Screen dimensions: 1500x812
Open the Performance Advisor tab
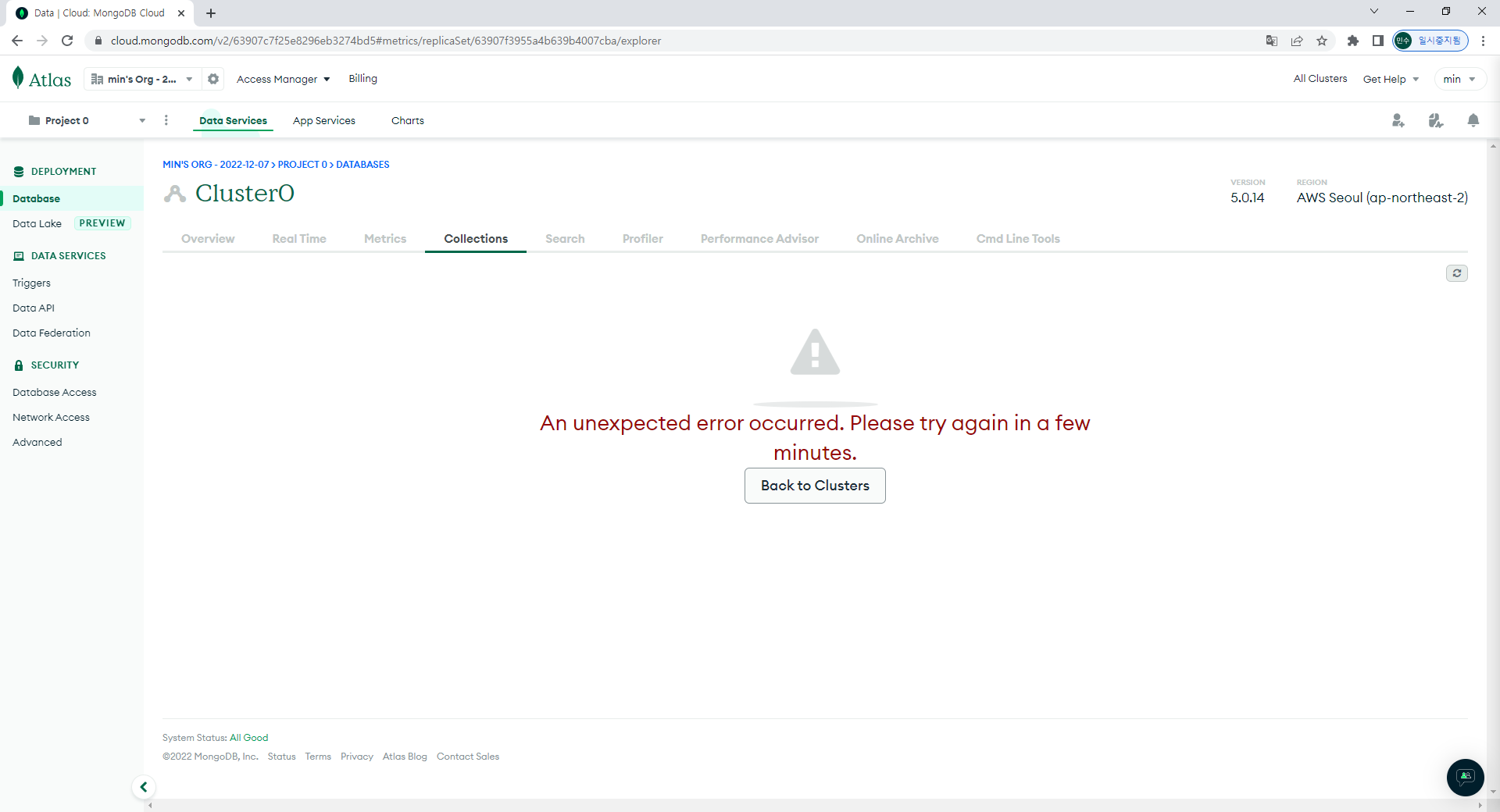point(759,239)
